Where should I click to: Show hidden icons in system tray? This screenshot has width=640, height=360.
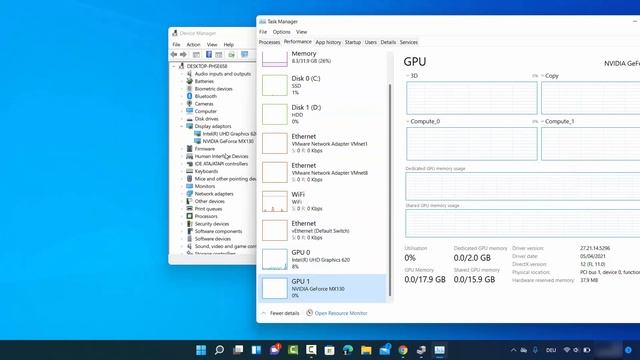[513, 350]
